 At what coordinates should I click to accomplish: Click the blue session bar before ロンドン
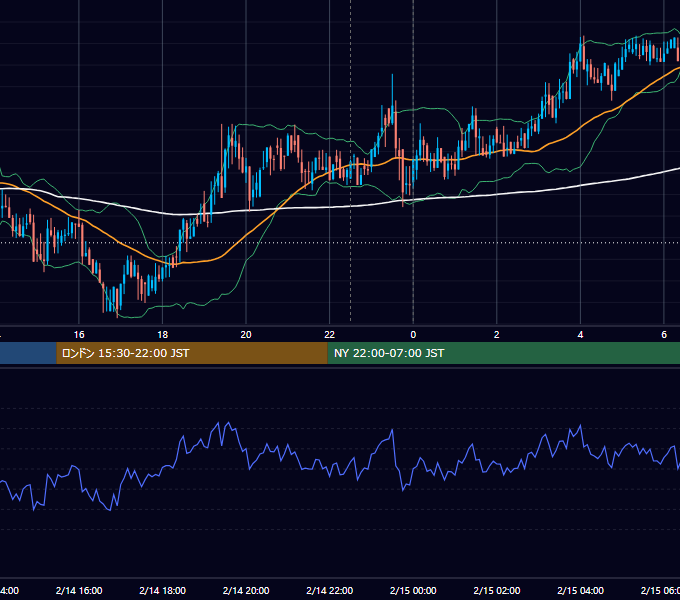click(x=28, y=353)
